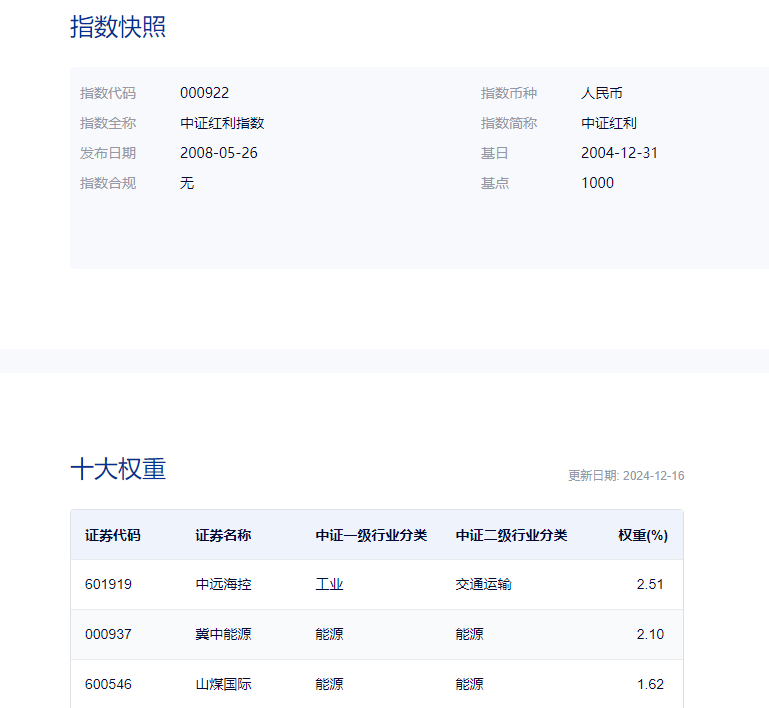Screen dimensions: 769x708
Task: Select the 中远海控 security name cell
Action: (x=223, y=584)
